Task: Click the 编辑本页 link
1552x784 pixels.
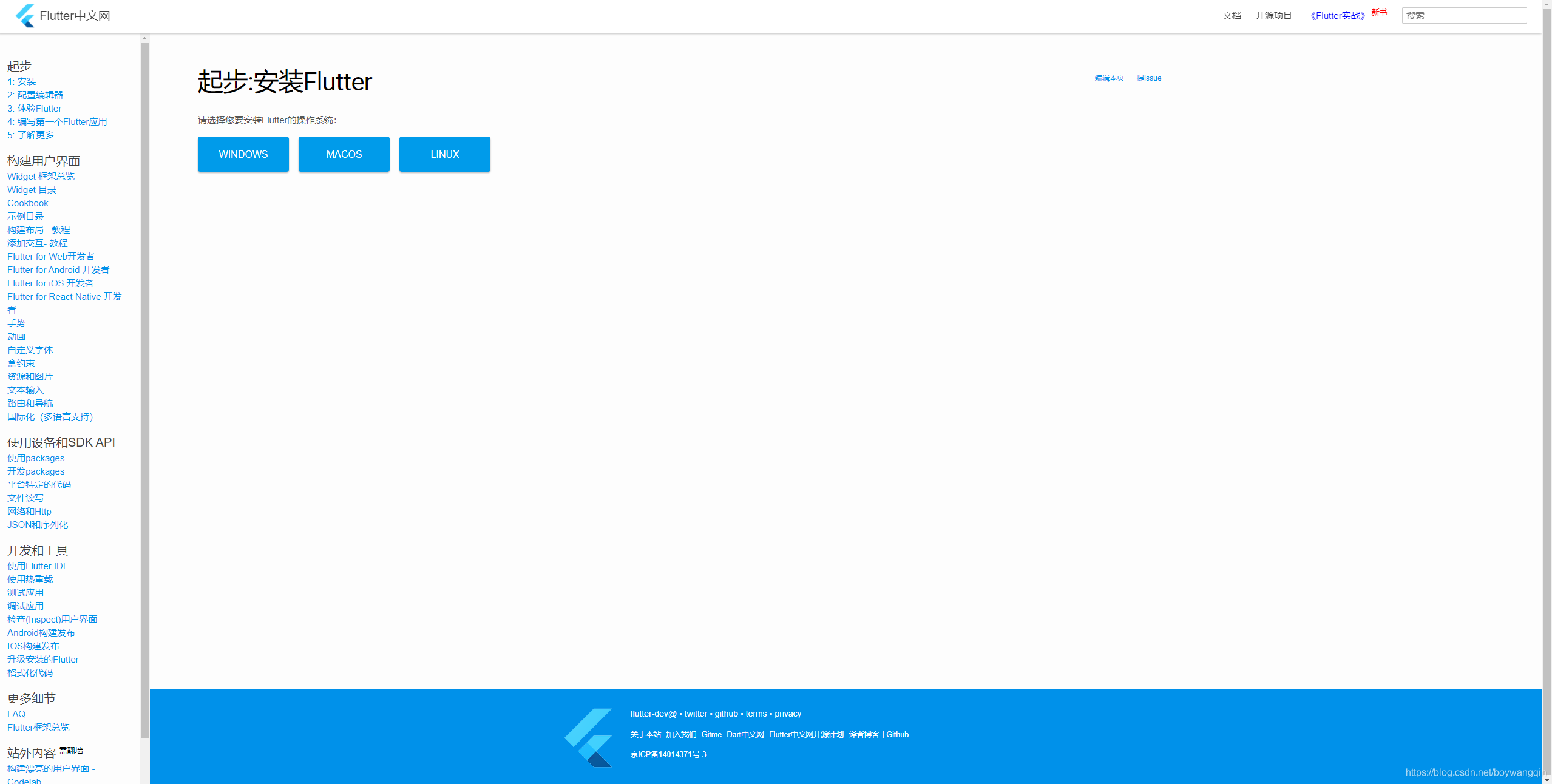Action: (1109, 78)
